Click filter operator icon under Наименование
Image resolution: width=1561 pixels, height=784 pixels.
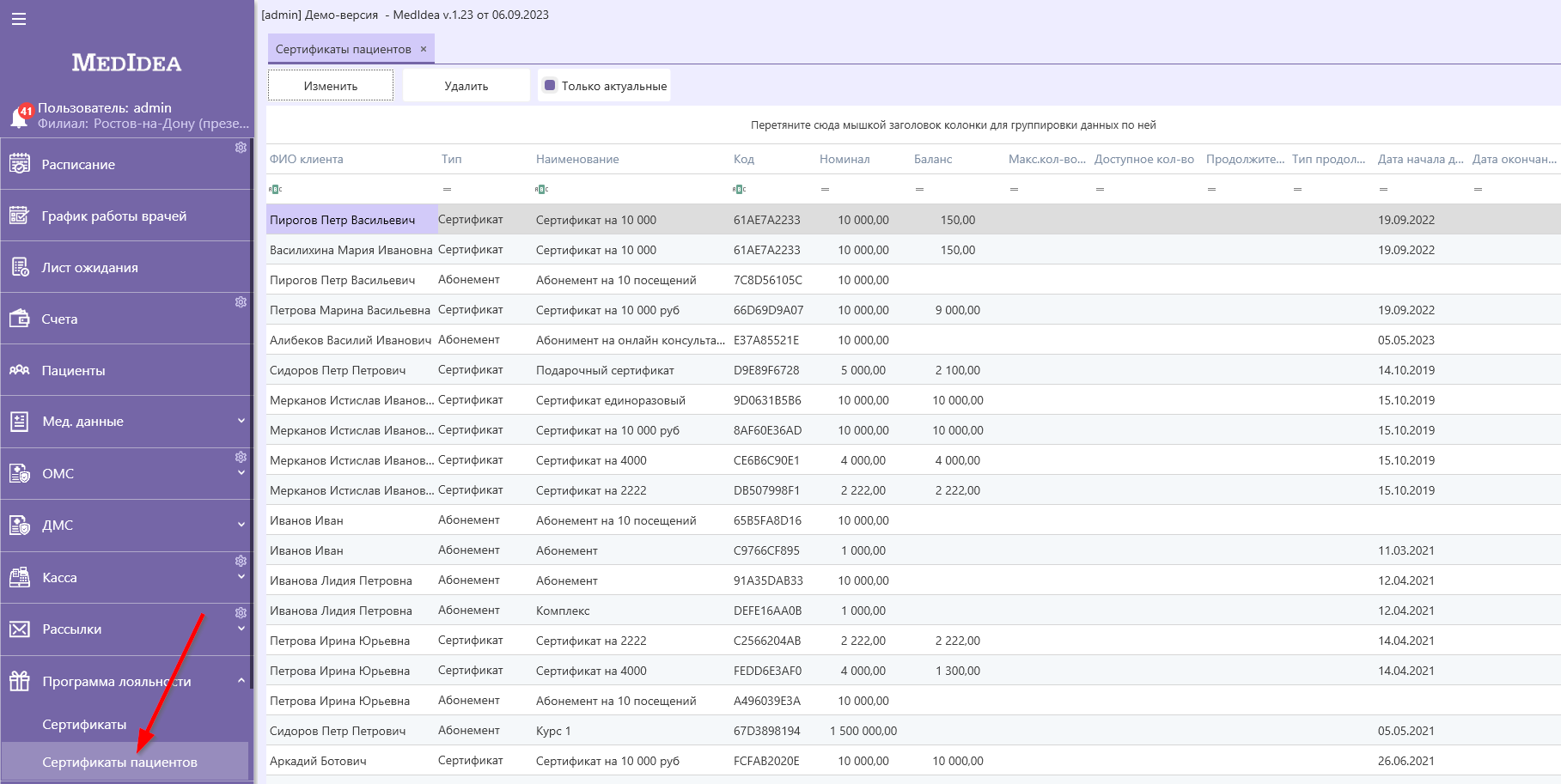click(542, 189)
